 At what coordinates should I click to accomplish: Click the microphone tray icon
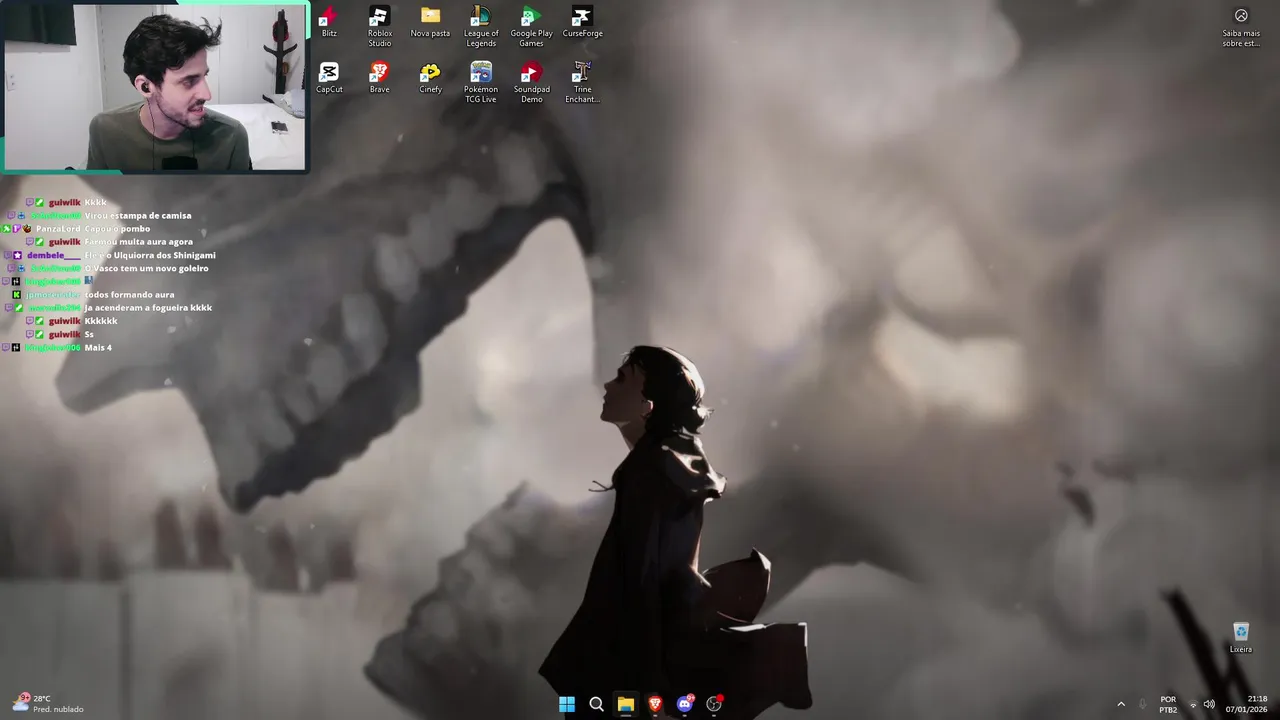1143,704
